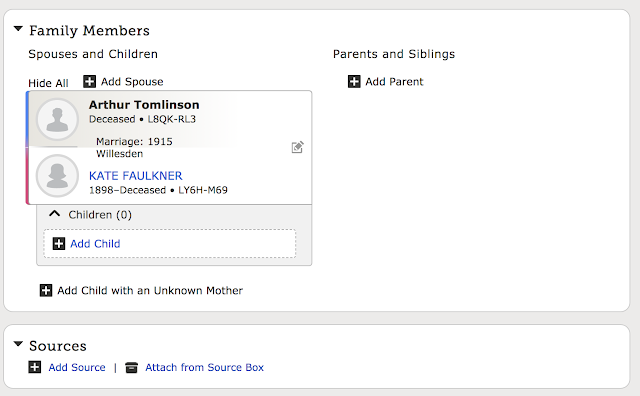This screenshot has height=396, width=640.
Task: Select Arthur Tomlinson's name
Action: click(144, 105)
